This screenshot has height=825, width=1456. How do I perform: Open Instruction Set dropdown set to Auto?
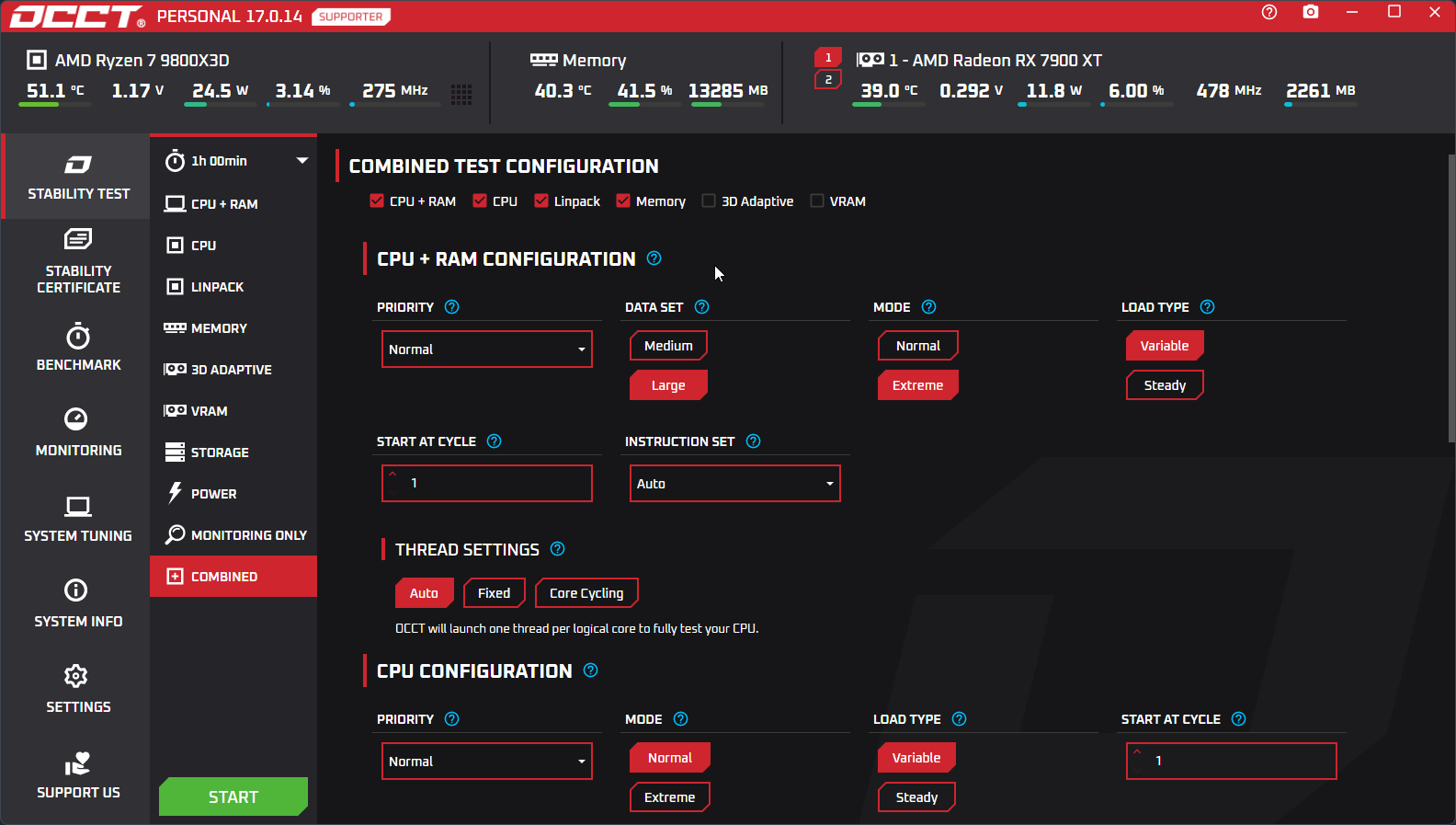(735, 484)
